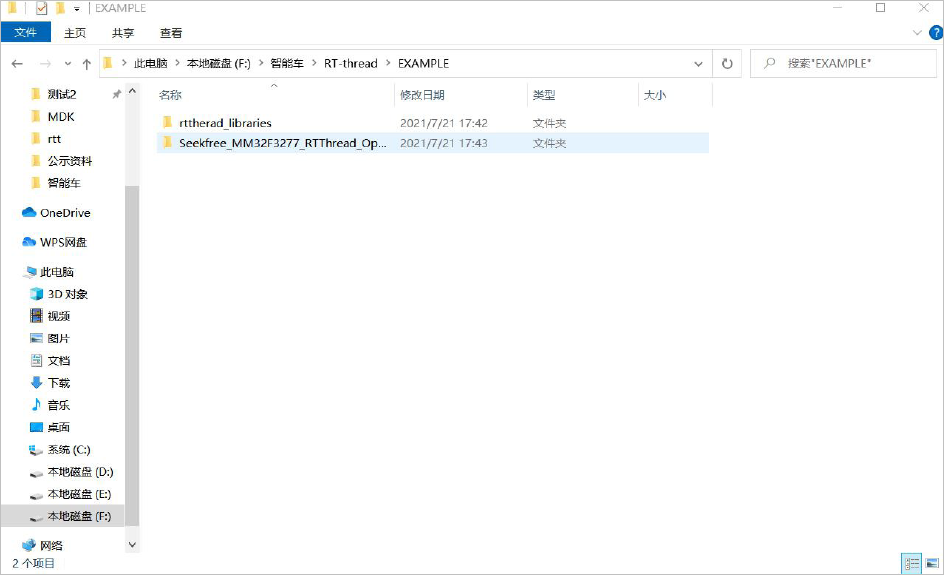The height and width of the screenshot is (575, 944).
Task: Go up one folder level arrow
Action: click(87, 64)
